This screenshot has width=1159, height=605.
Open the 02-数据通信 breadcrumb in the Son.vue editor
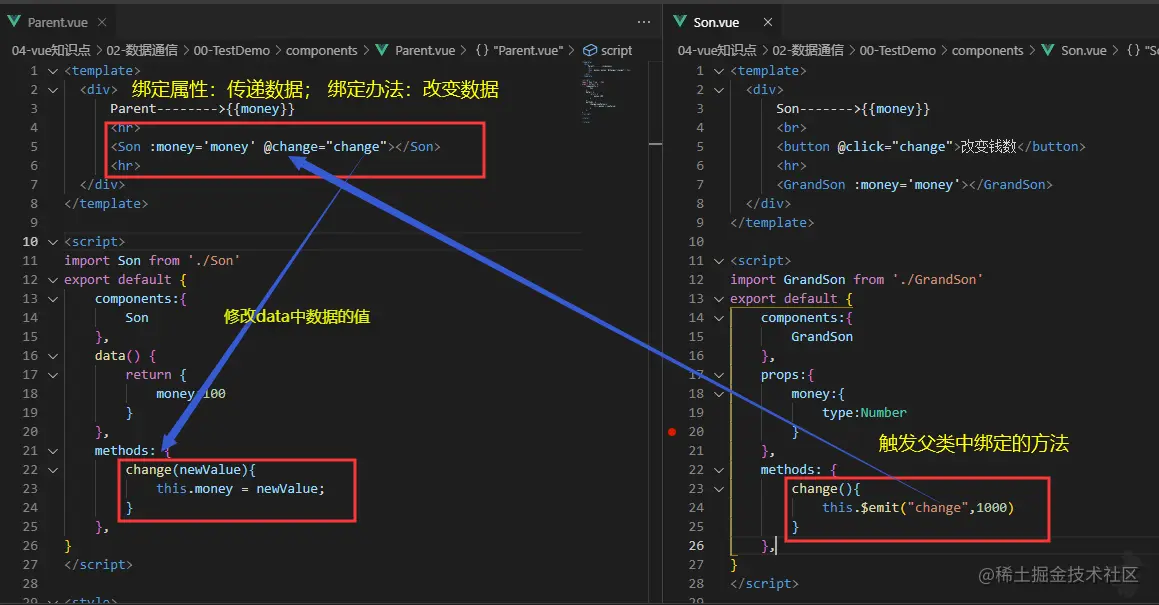(x=808, y=50)
